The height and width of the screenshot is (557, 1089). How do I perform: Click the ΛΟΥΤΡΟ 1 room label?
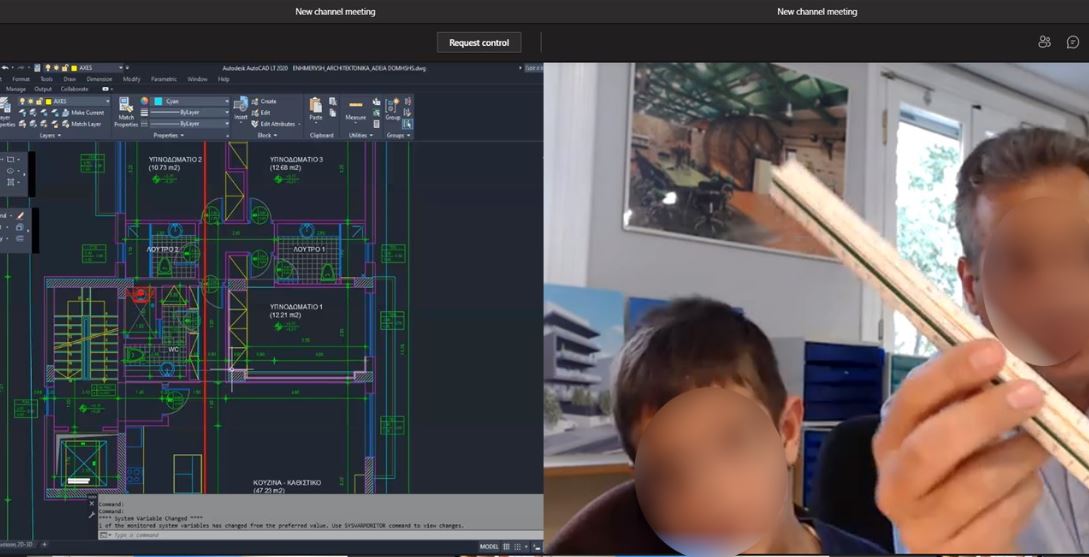click(309, 249)
